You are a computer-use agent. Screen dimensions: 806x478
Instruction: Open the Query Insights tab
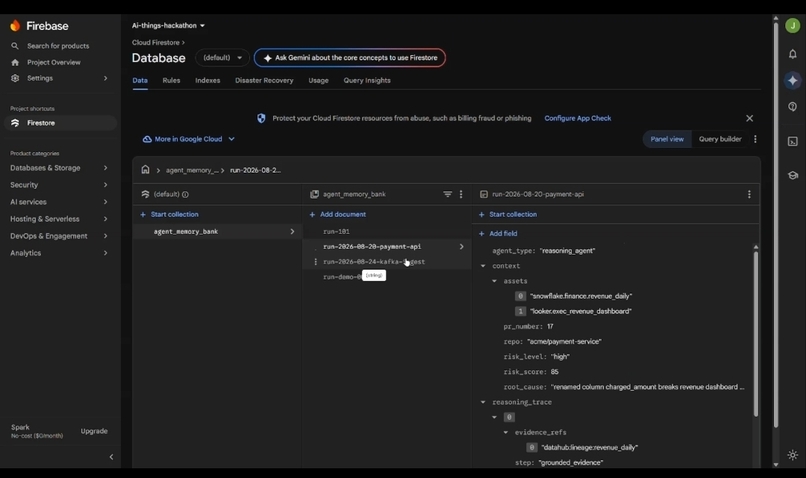point(367,81)
